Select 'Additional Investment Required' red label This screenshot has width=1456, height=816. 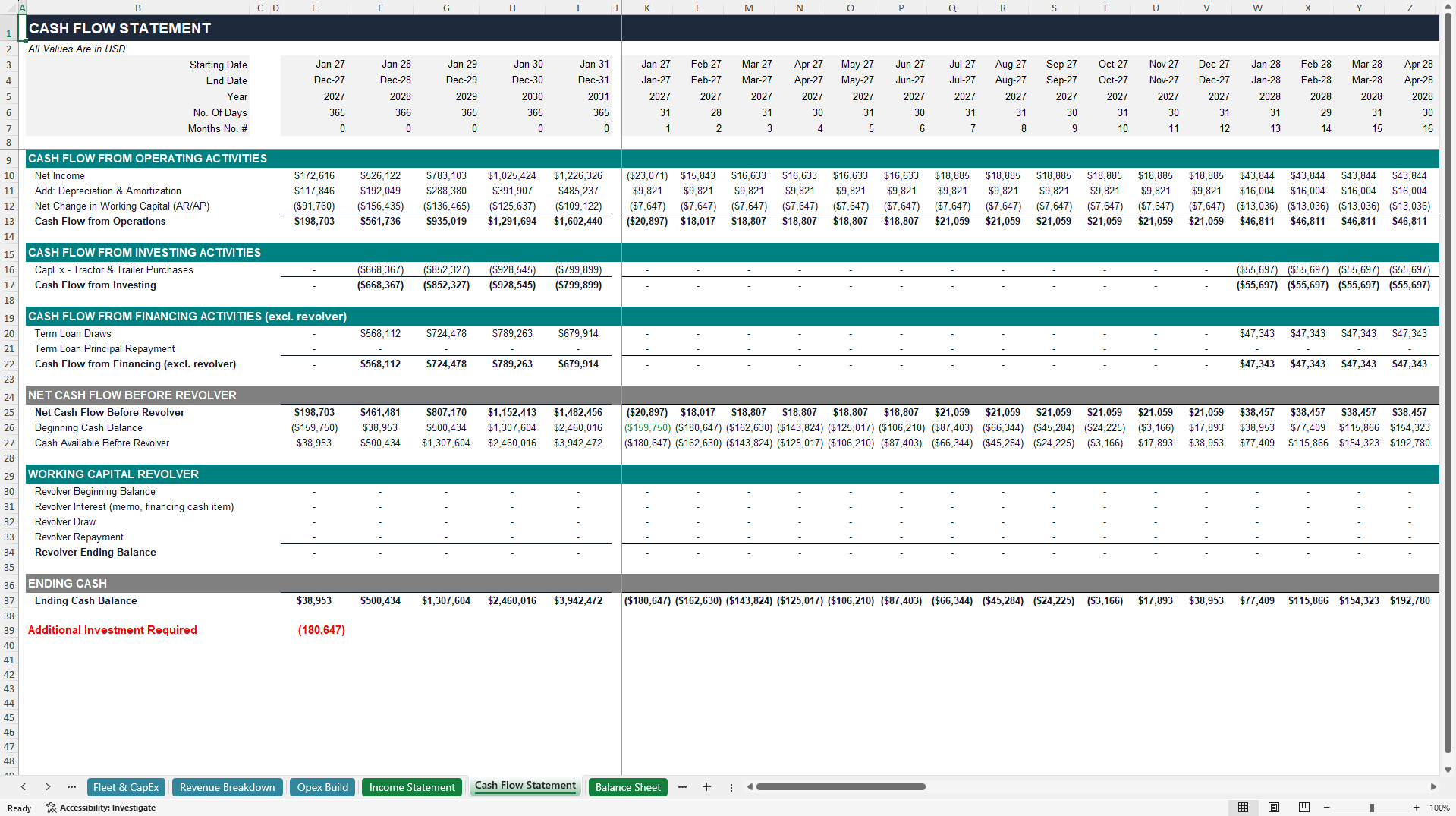click(x=112, y=630)
